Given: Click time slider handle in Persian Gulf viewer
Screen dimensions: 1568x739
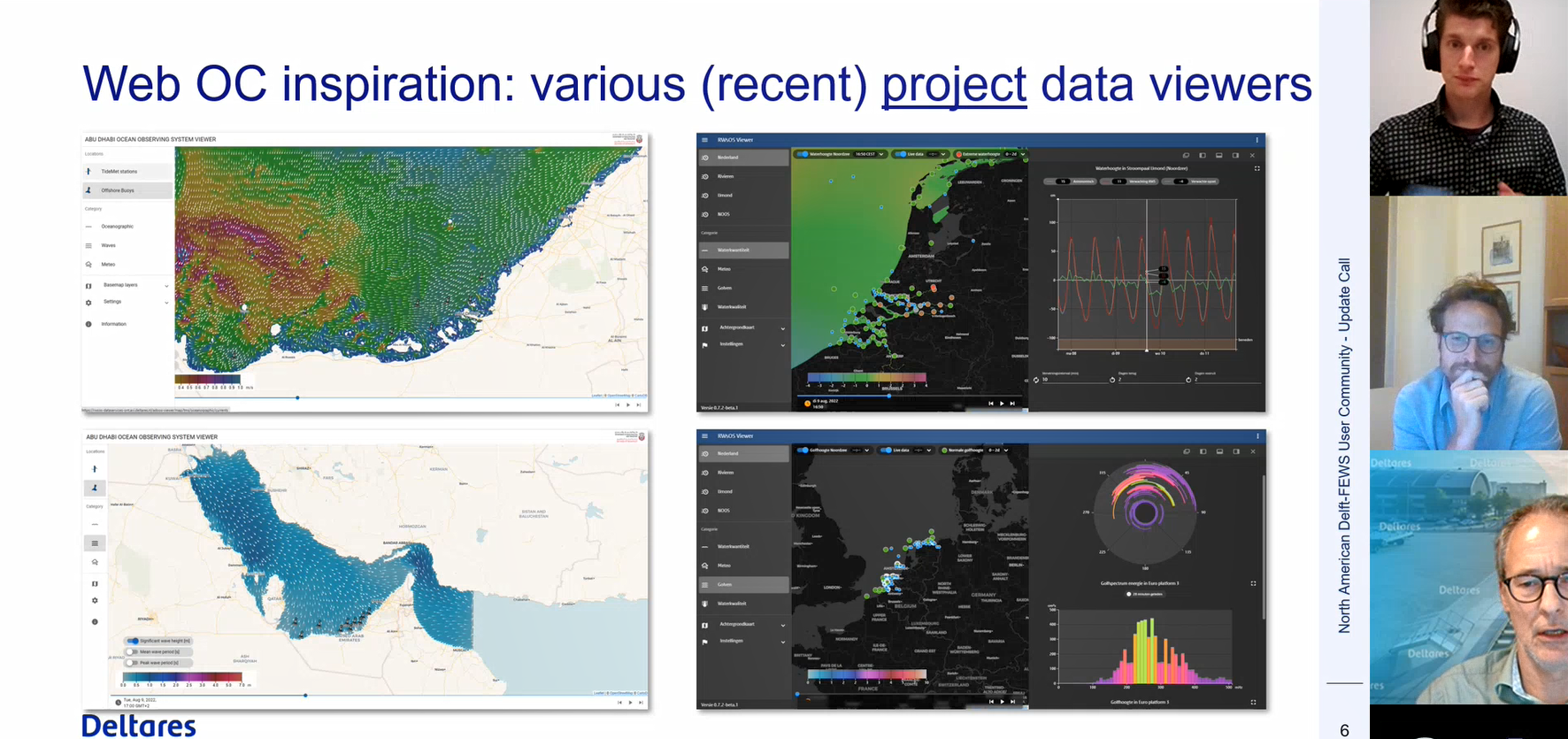Looking at the screenshot, I should click(305, 696).
